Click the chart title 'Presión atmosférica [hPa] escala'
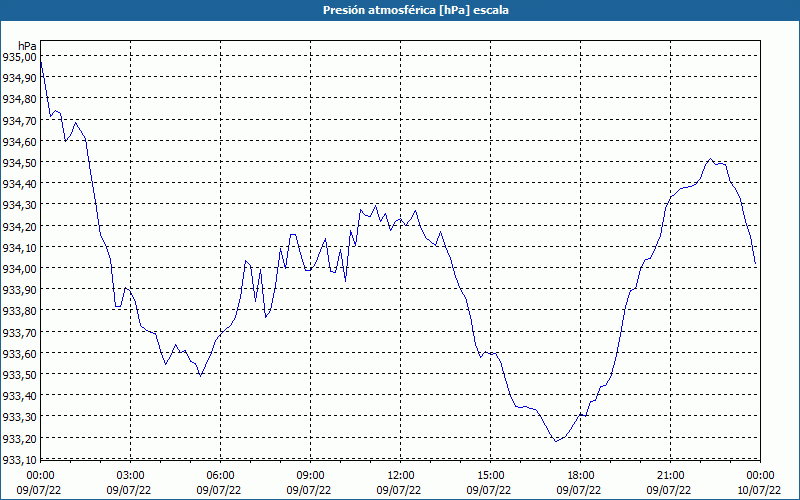 pos(415,10)
